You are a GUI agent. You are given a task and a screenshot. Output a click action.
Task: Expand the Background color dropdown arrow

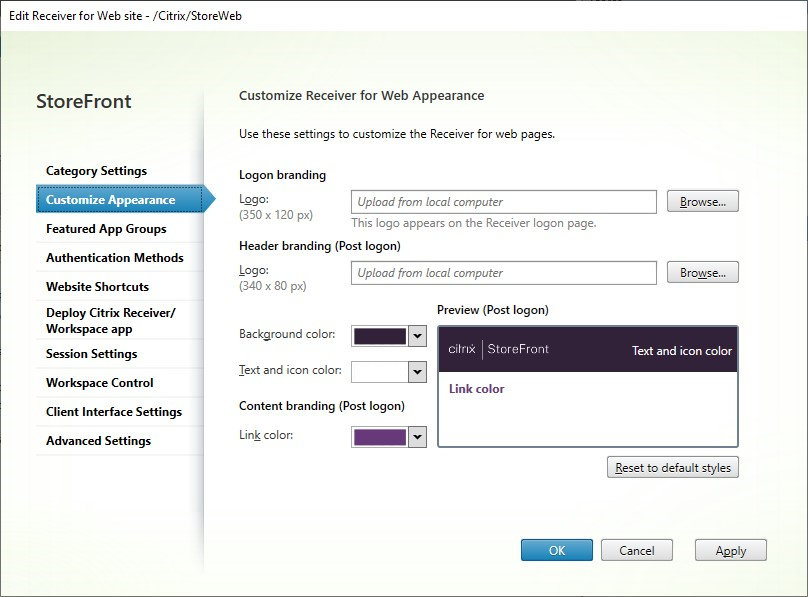(418, 336)
